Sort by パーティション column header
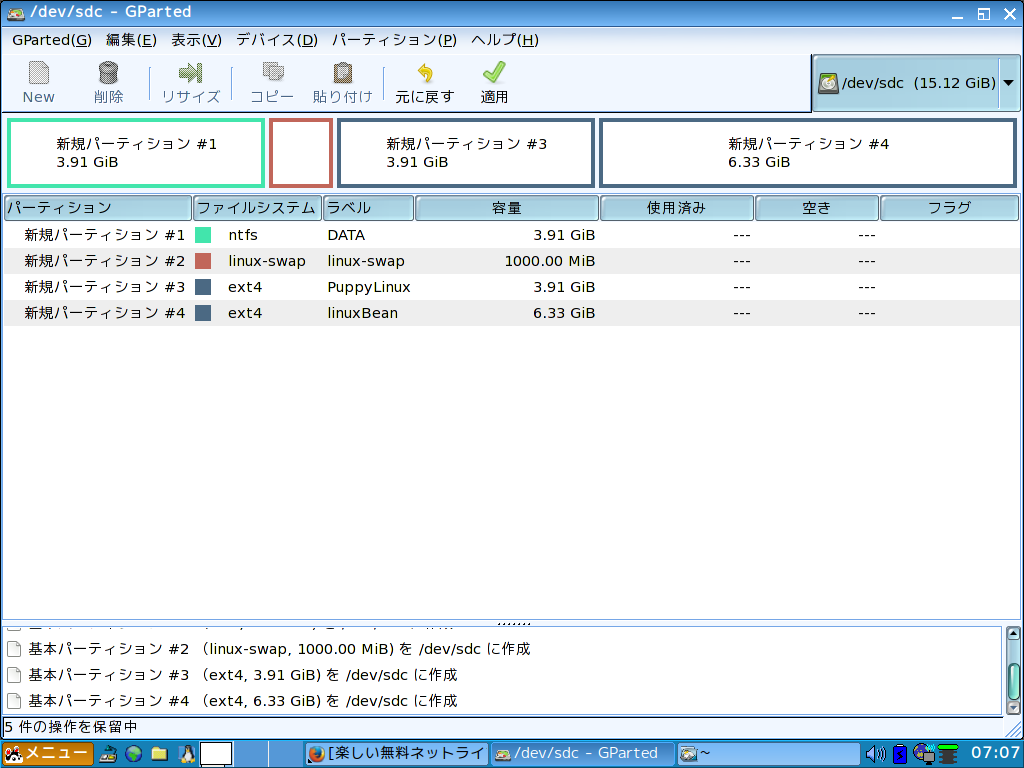1024x768 pixels. (98, 208)
